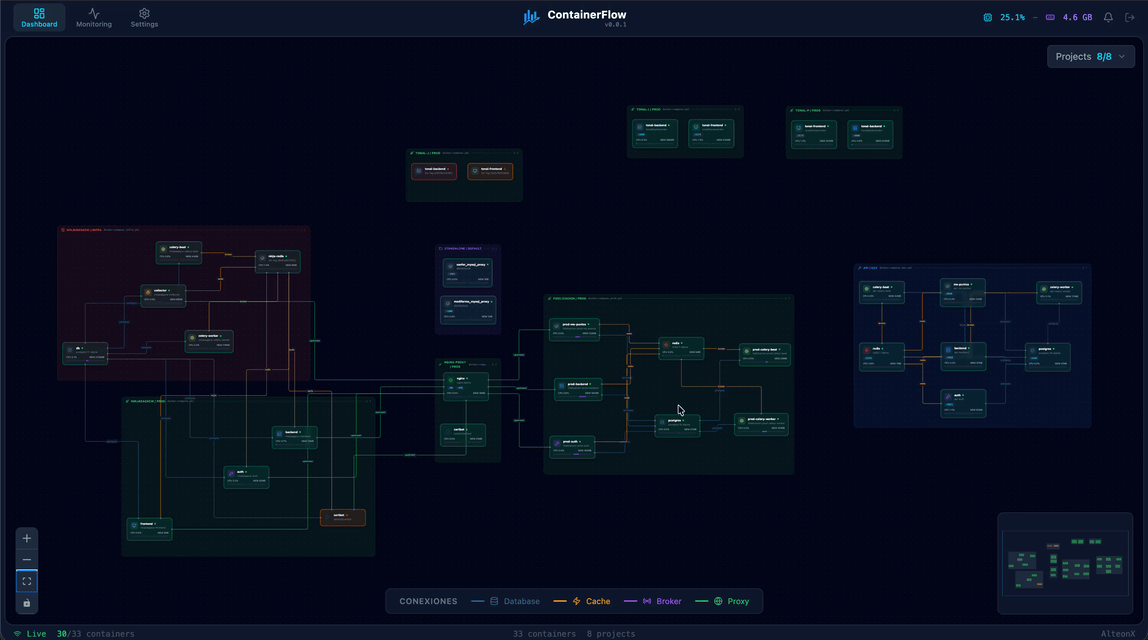
Task: Select the orange tonal-frontend in TONAL-J
Action: [x=490, y=171]
